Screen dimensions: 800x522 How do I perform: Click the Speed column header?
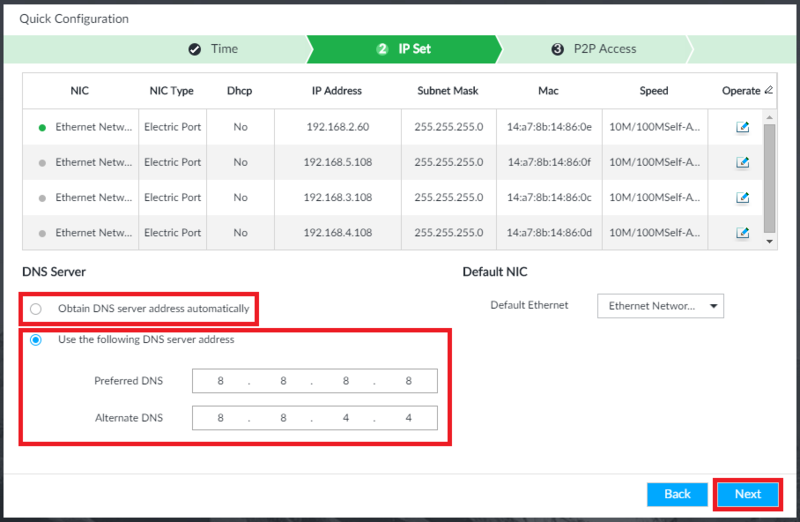coord(654,91)
